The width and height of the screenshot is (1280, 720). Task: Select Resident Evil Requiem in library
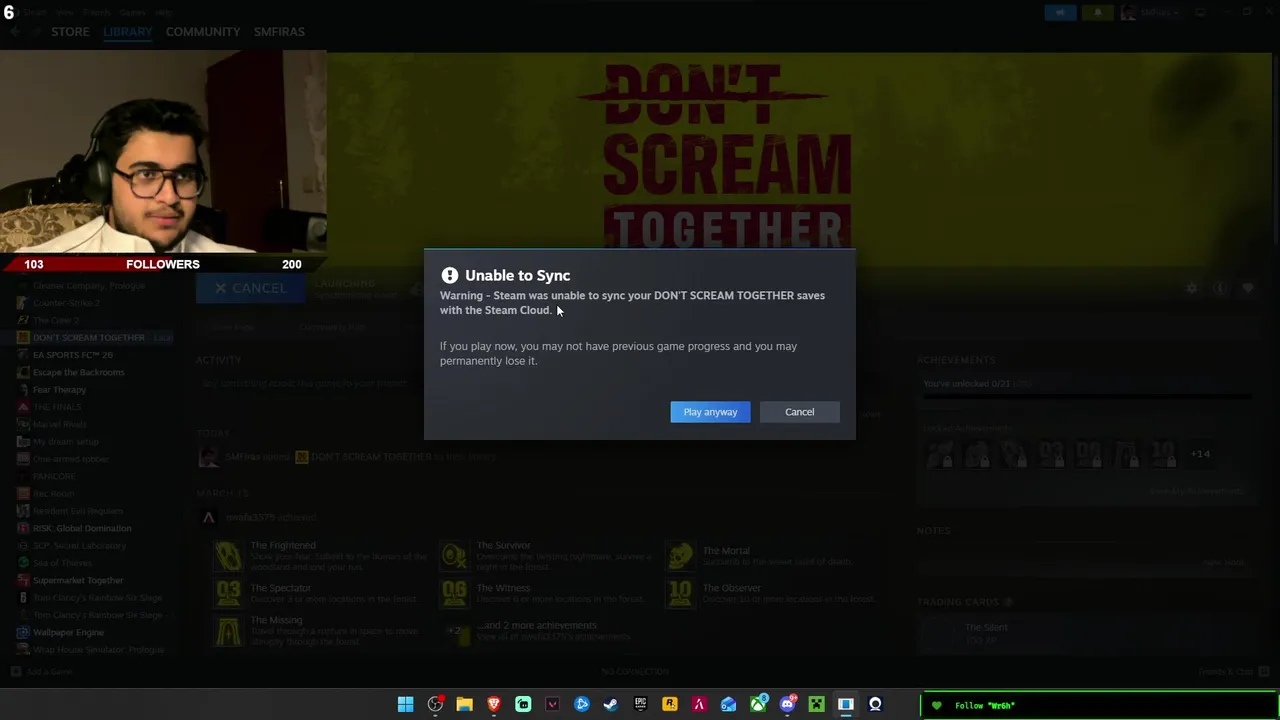pyautogui.click(x=77, y=511)
